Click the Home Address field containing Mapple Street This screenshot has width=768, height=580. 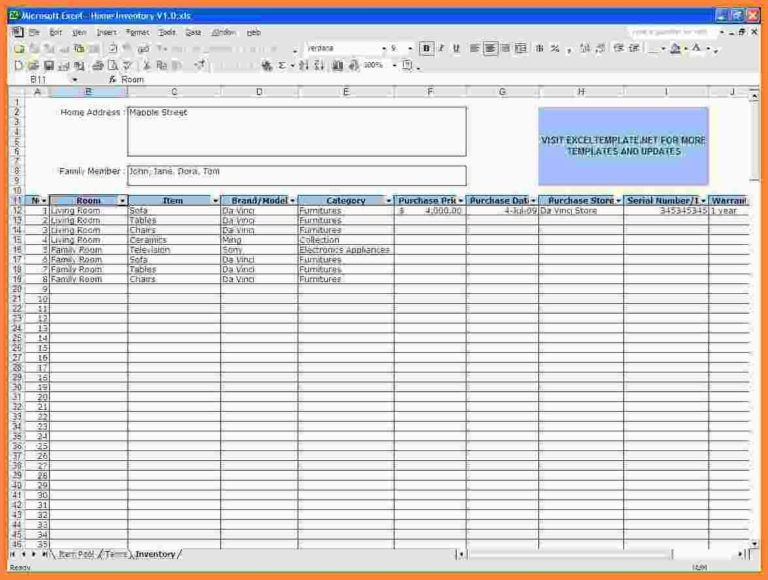coord(297,132)
